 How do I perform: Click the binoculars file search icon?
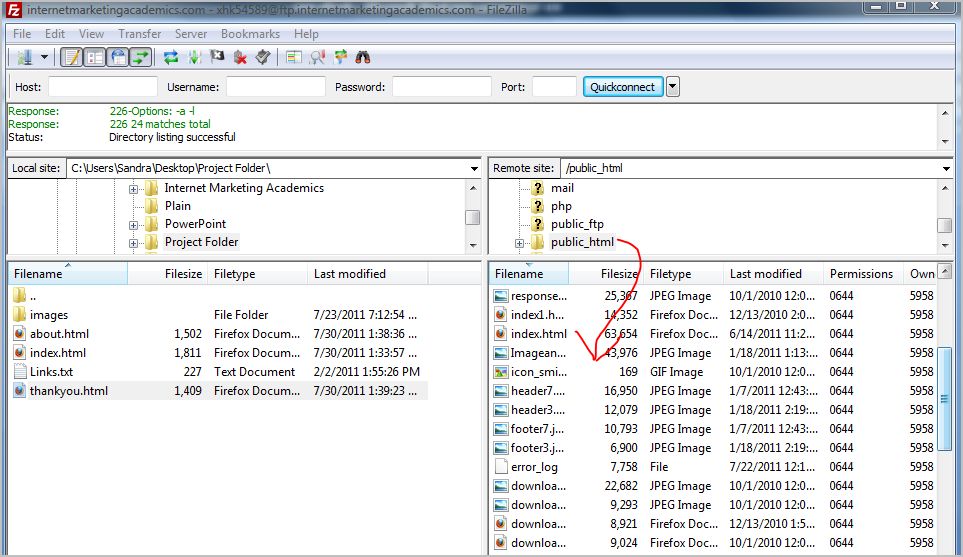[x=364, y=57]
